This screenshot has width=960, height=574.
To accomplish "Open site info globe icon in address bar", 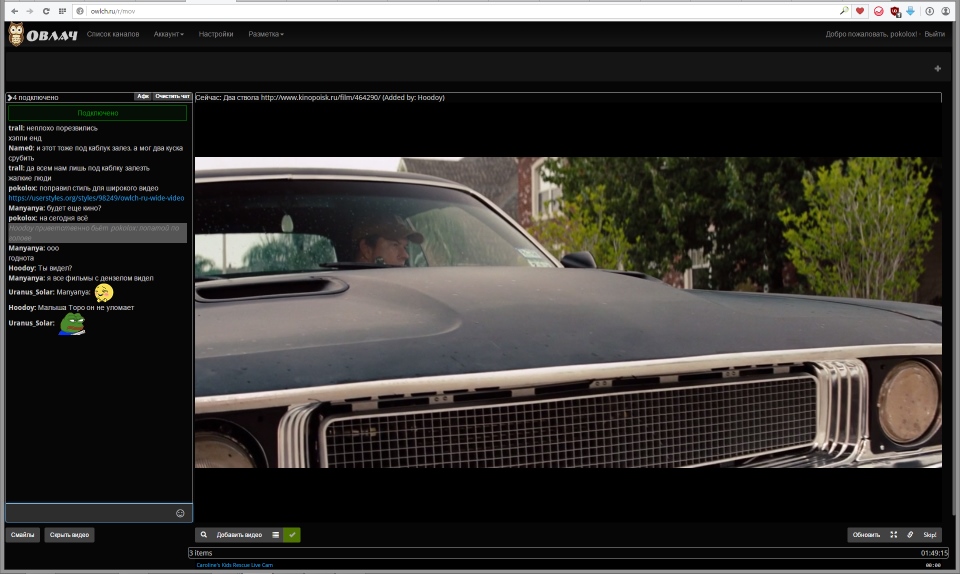I will 80,11.
